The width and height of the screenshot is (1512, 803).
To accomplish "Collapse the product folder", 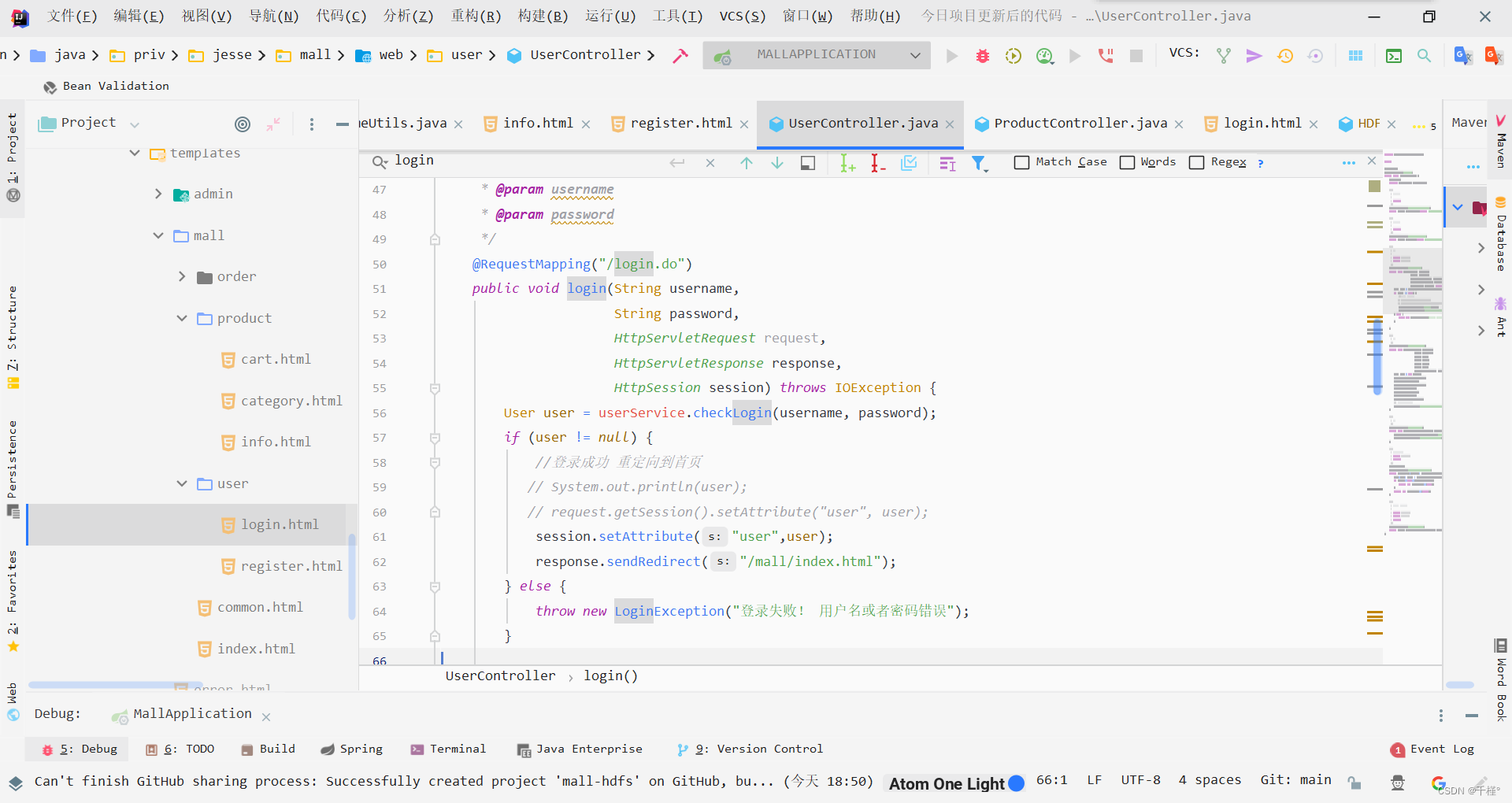I will pos(182,318).
